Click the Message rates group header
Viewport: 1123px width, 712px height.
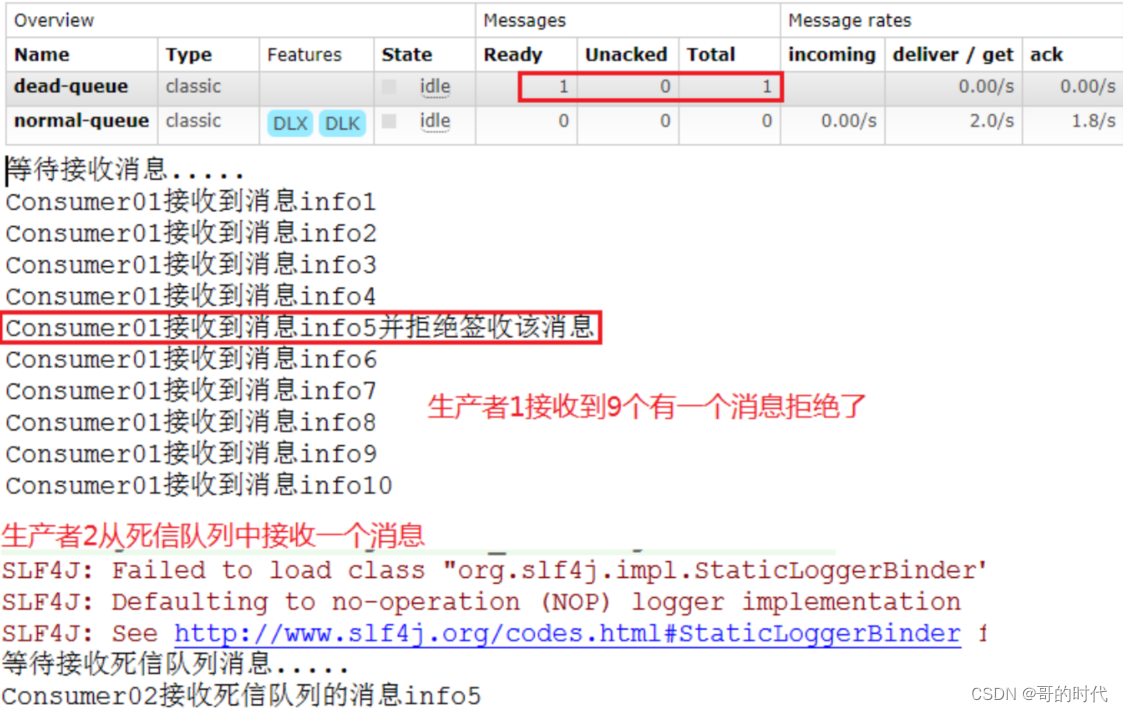(x=849, y=20)
